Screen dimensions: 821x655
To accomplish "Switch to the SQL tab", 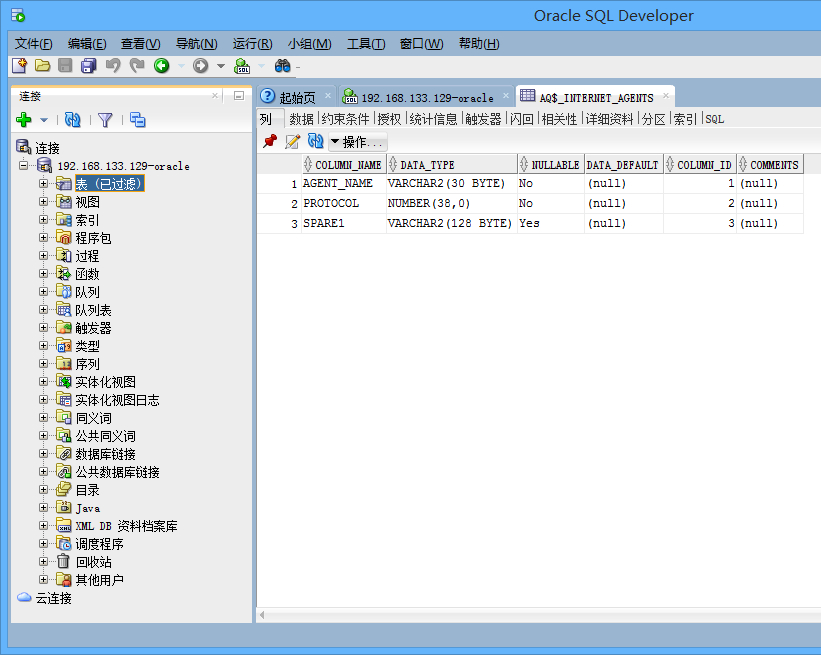I will pyautogui.click(x=715, y=119).
